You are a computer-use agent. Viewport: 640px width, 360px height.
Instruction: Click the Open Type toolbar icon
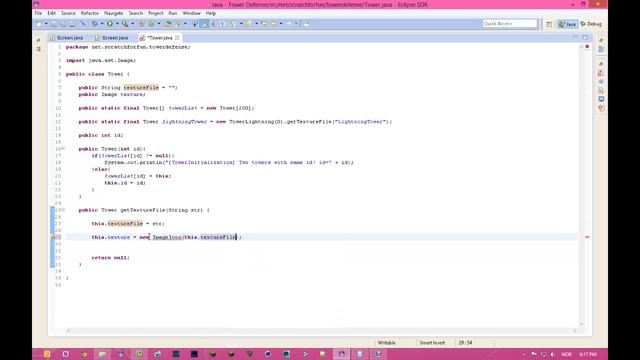(169, 24)
